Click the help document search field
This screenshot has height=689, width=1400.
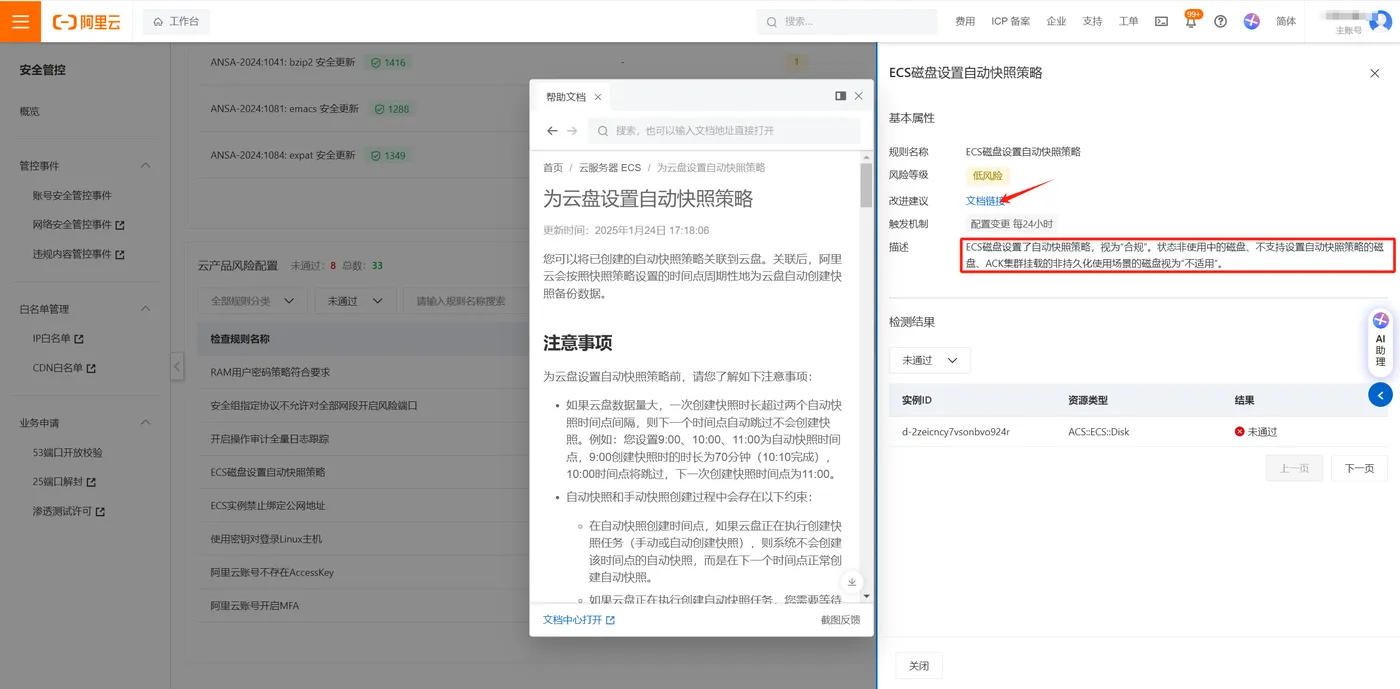click(x=724, y=131)
